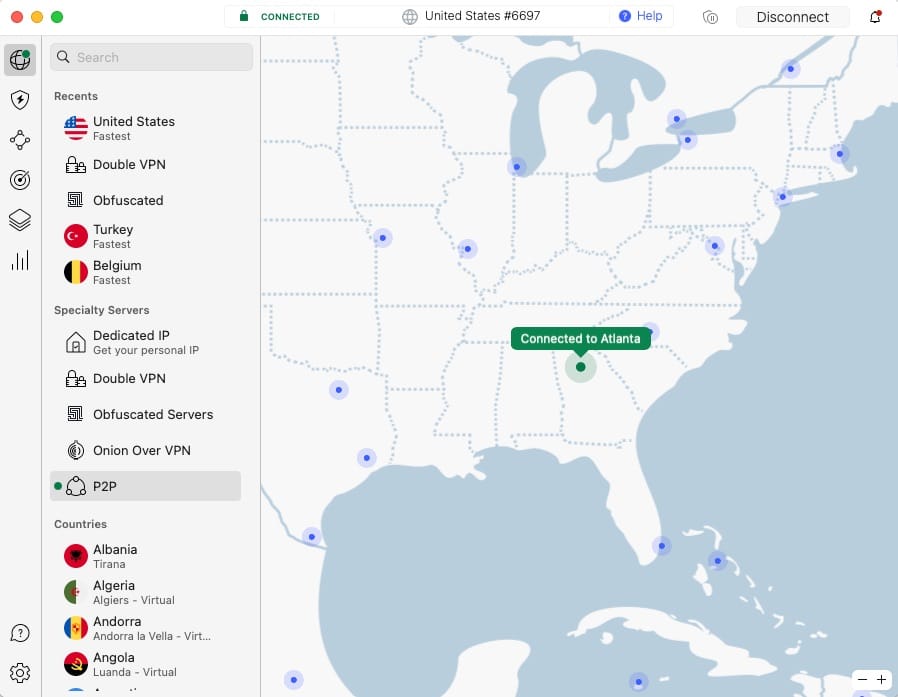This screenshot has height=697, width=898.
Task: Open the statistics bars icon
Action: click(20, 260)
